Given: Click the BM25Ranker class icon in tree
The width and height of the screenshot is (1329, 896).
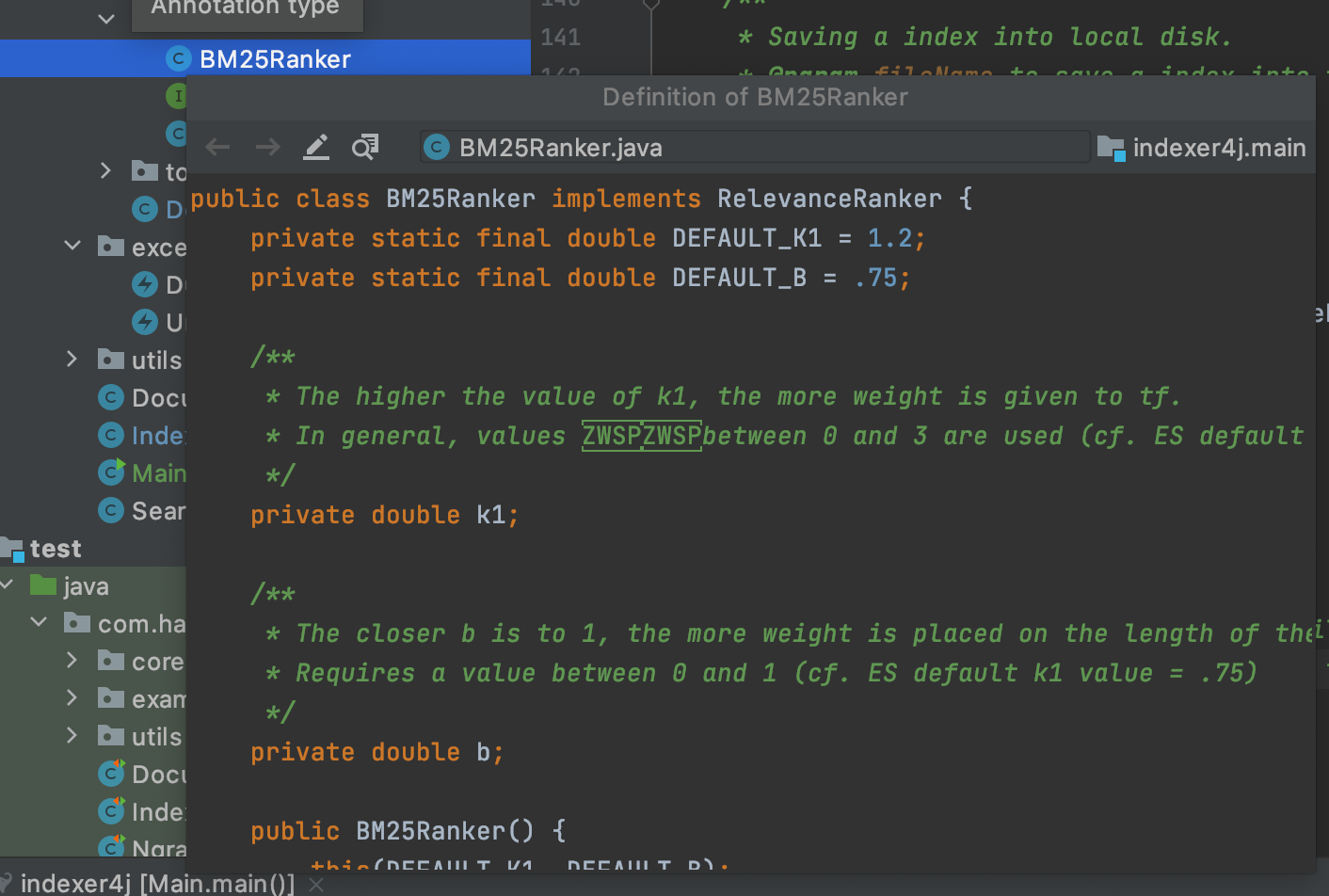Looking at the screenshot, I should click(178, 58).
